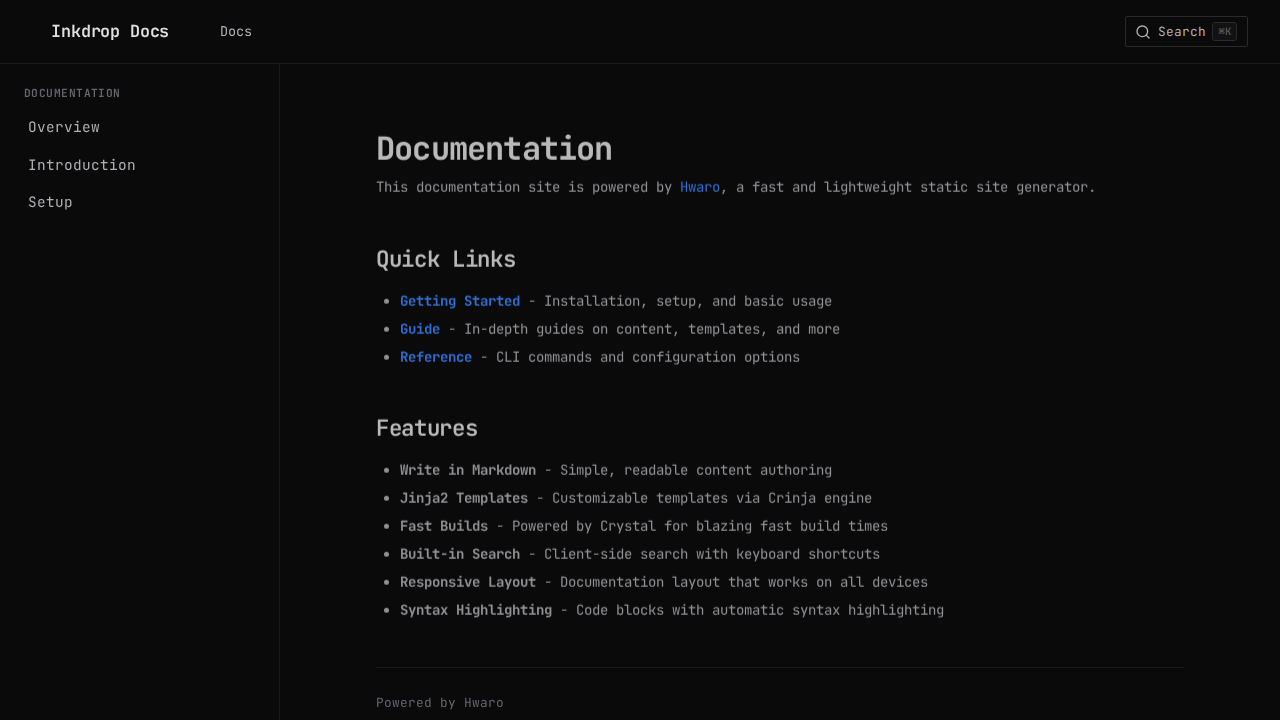Click the magnifying glass search icon
Image resolution: width=1280 pixels, height=720 pixels.
(x=1143, y=31)
